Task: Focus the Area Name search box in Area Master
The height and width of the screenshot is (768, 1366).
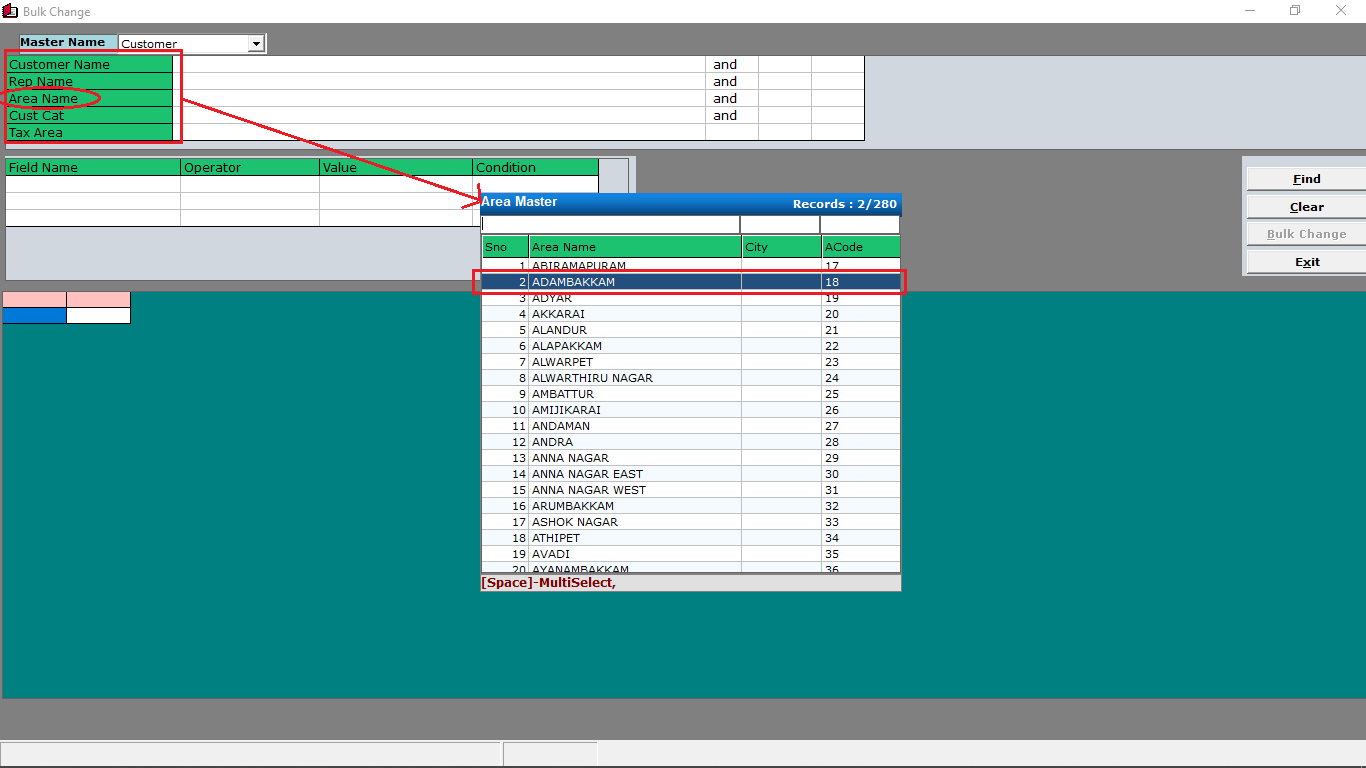Action: point(610,225)
